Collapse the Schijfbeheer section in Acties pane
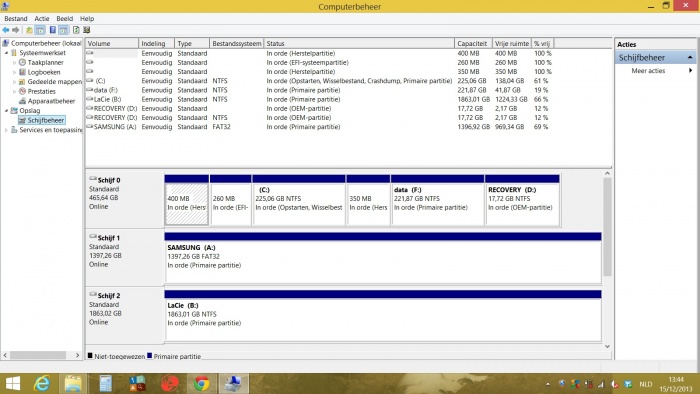 [x=690, y=58]
